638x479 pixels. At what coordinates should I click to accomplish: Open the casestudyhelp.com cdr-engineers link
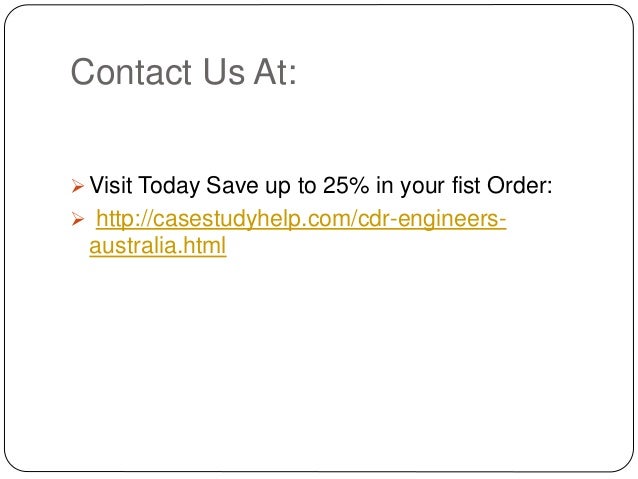click(x=301, y=219)
